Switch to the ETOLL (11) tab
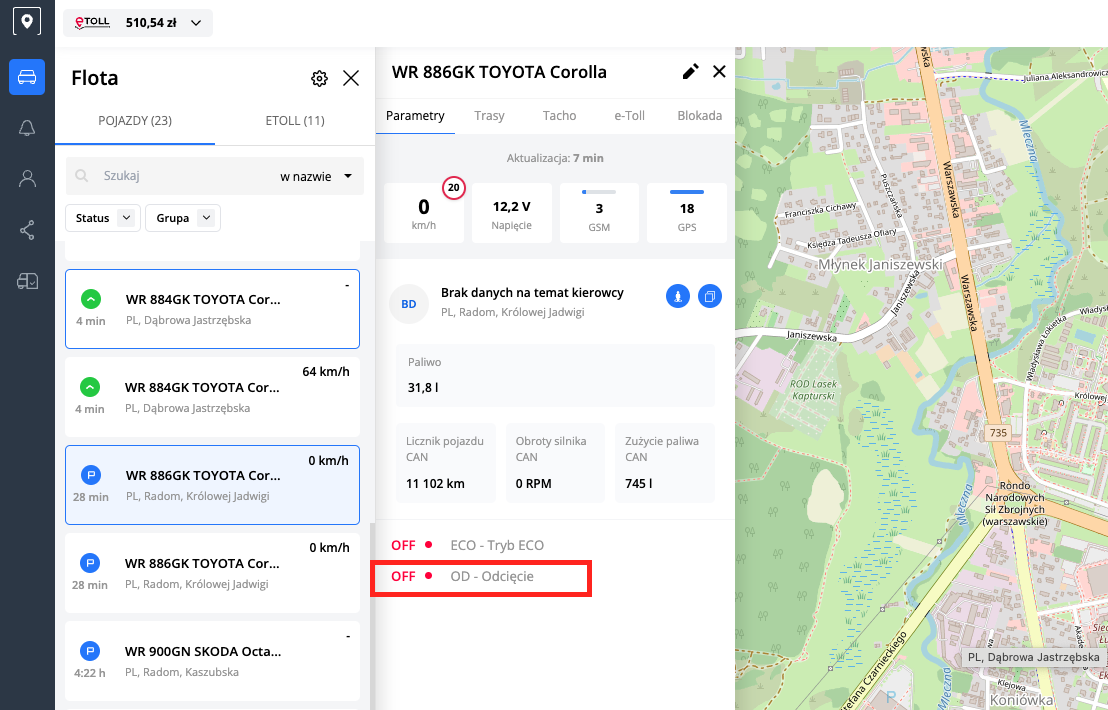The width and height of the screenshot is (1108, 710). (x=295, y=120)
